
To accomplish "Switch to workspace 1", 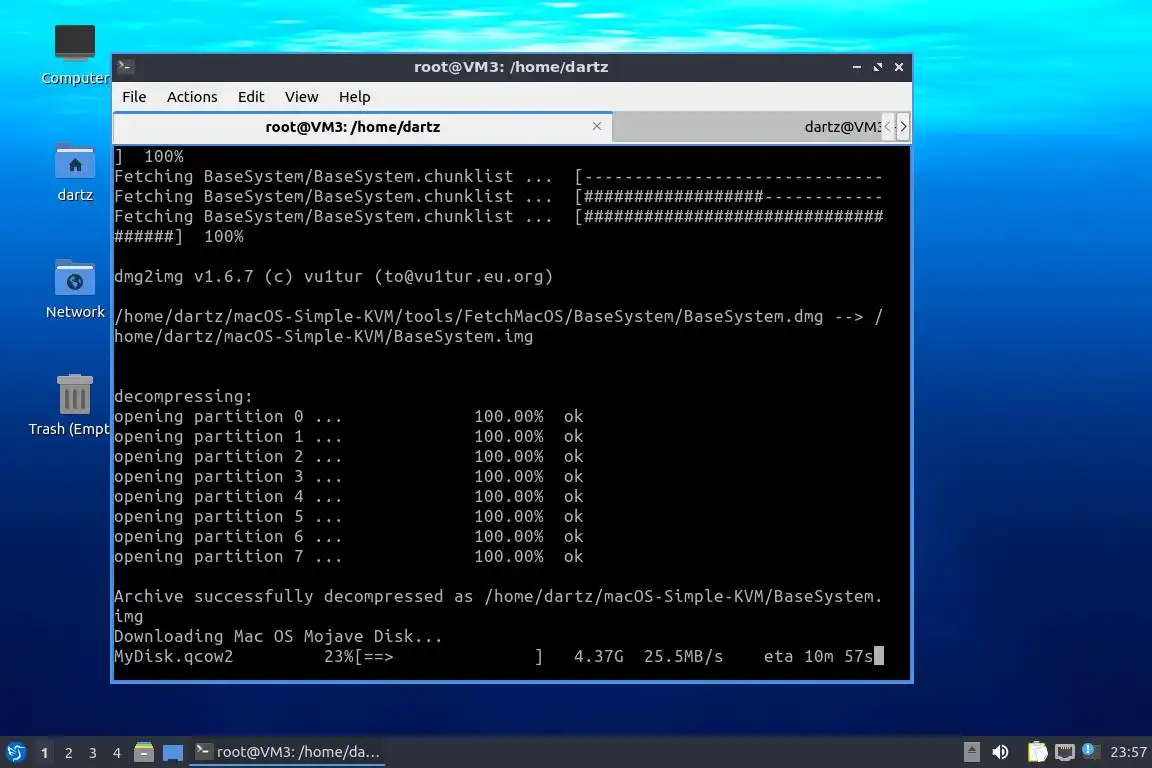I will tap(45, 753).
